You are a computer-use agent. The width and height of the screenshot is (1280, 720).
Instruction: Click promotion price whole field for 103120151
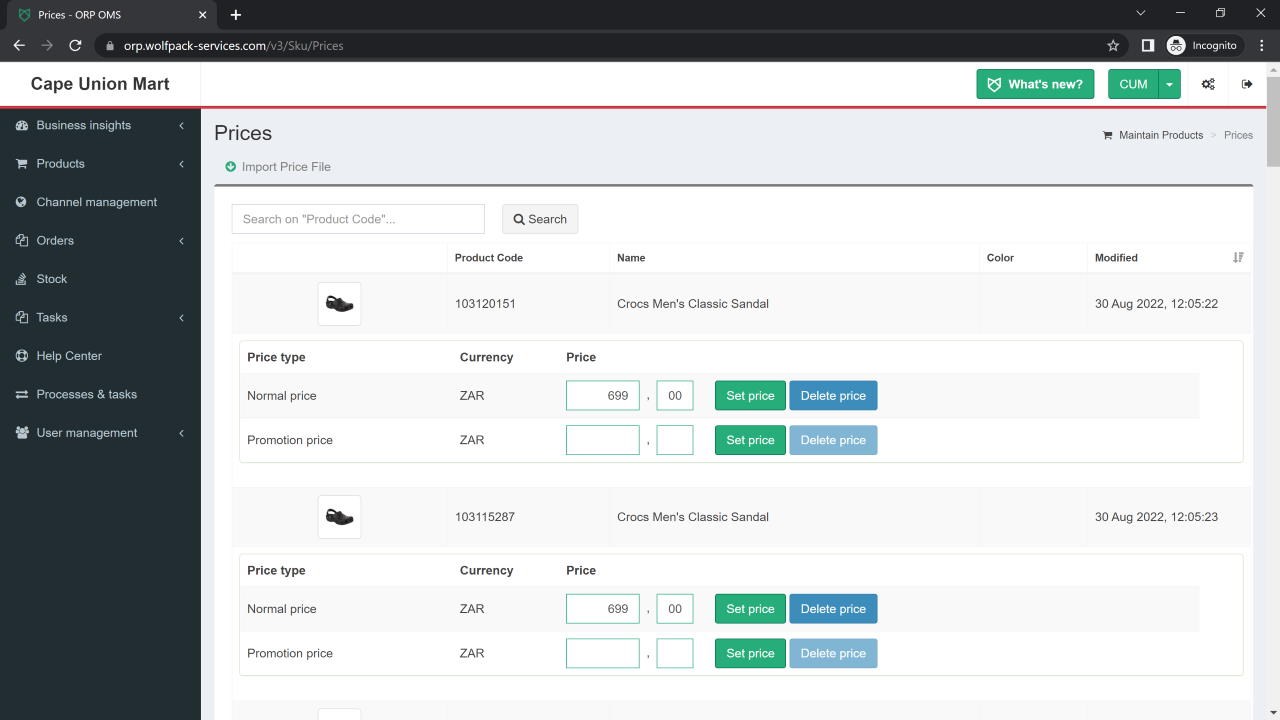point(603,440)
